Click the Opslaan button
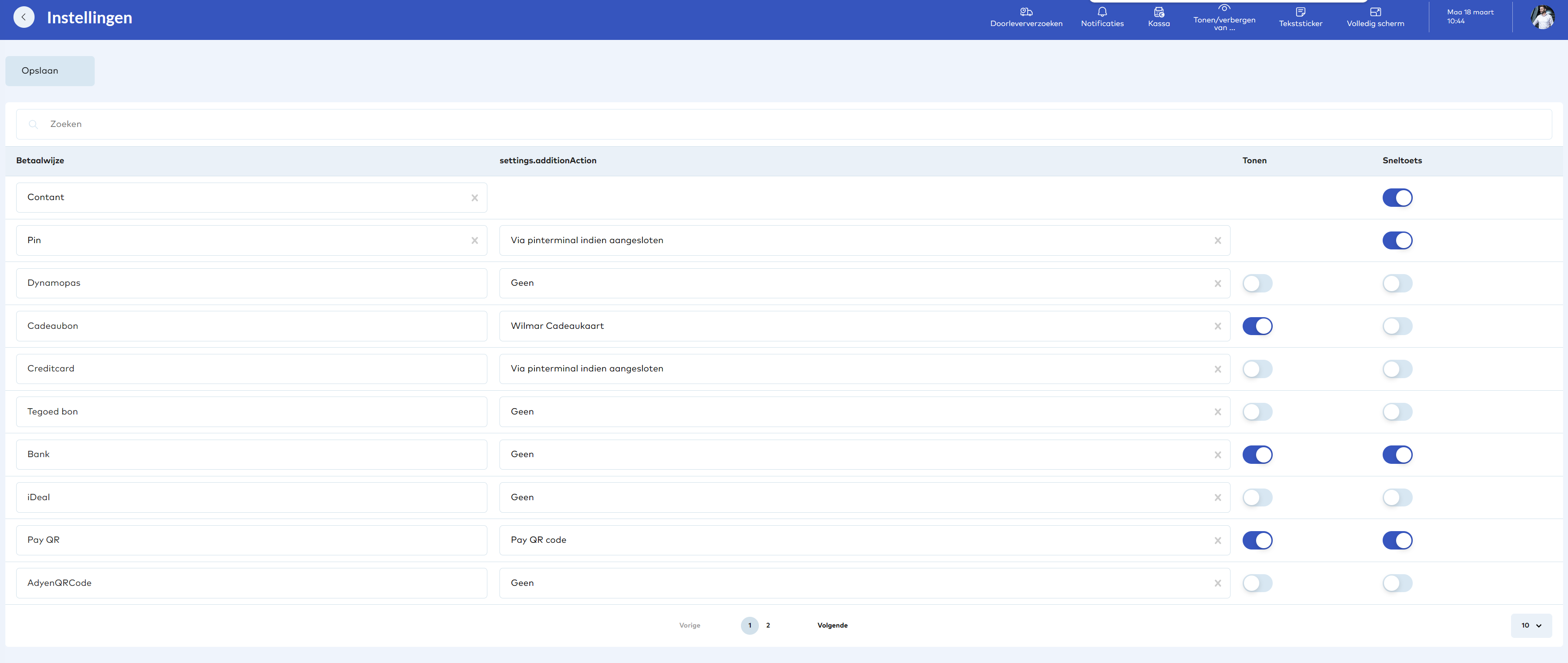This screenshot has height=663, width=1568. tap(50, 70)
